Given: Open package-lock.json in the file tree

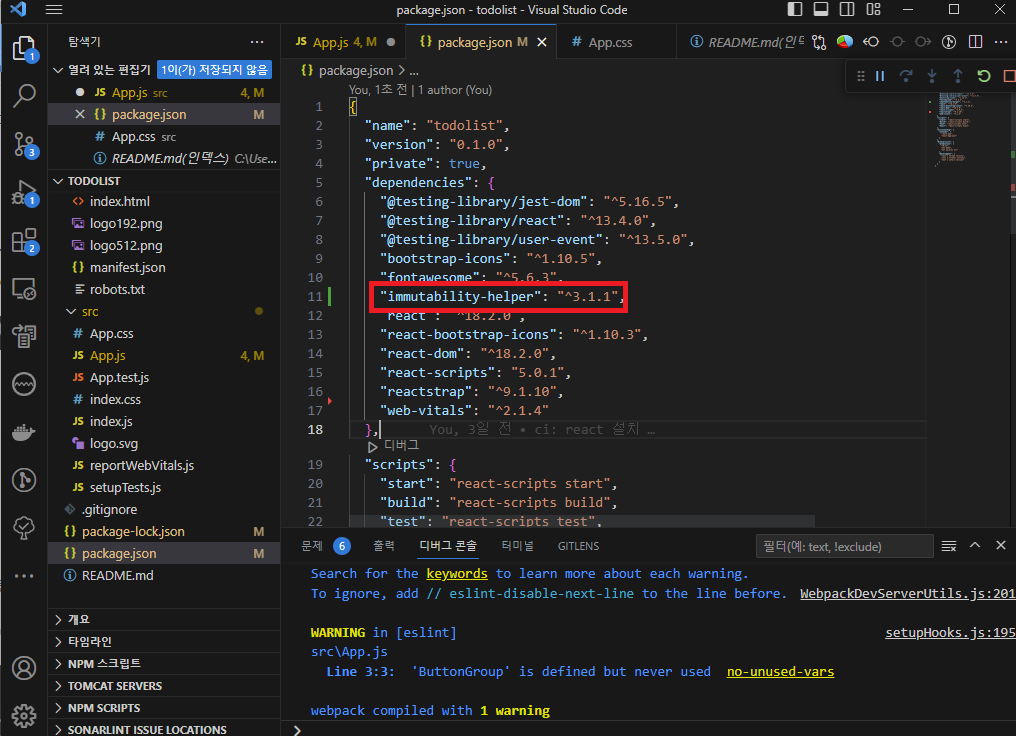Looking at the screenshot, I should coord(165,531).
